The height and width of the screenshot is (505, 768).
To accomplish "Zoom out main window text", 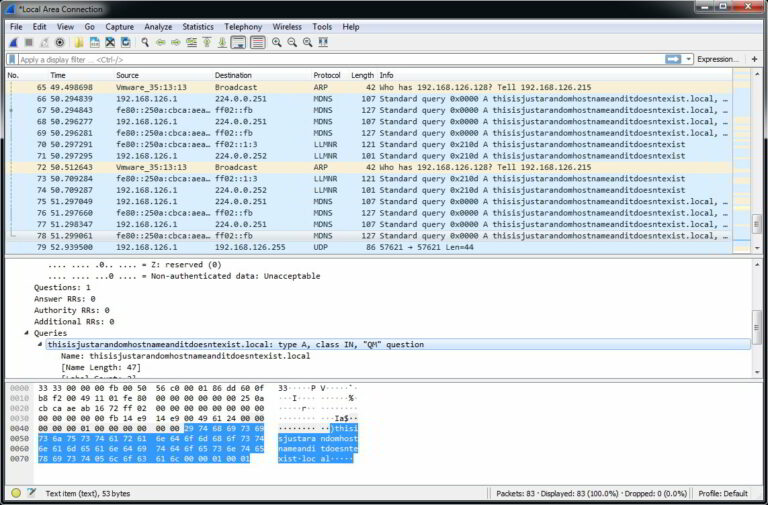I will click(x=292, y=43).
